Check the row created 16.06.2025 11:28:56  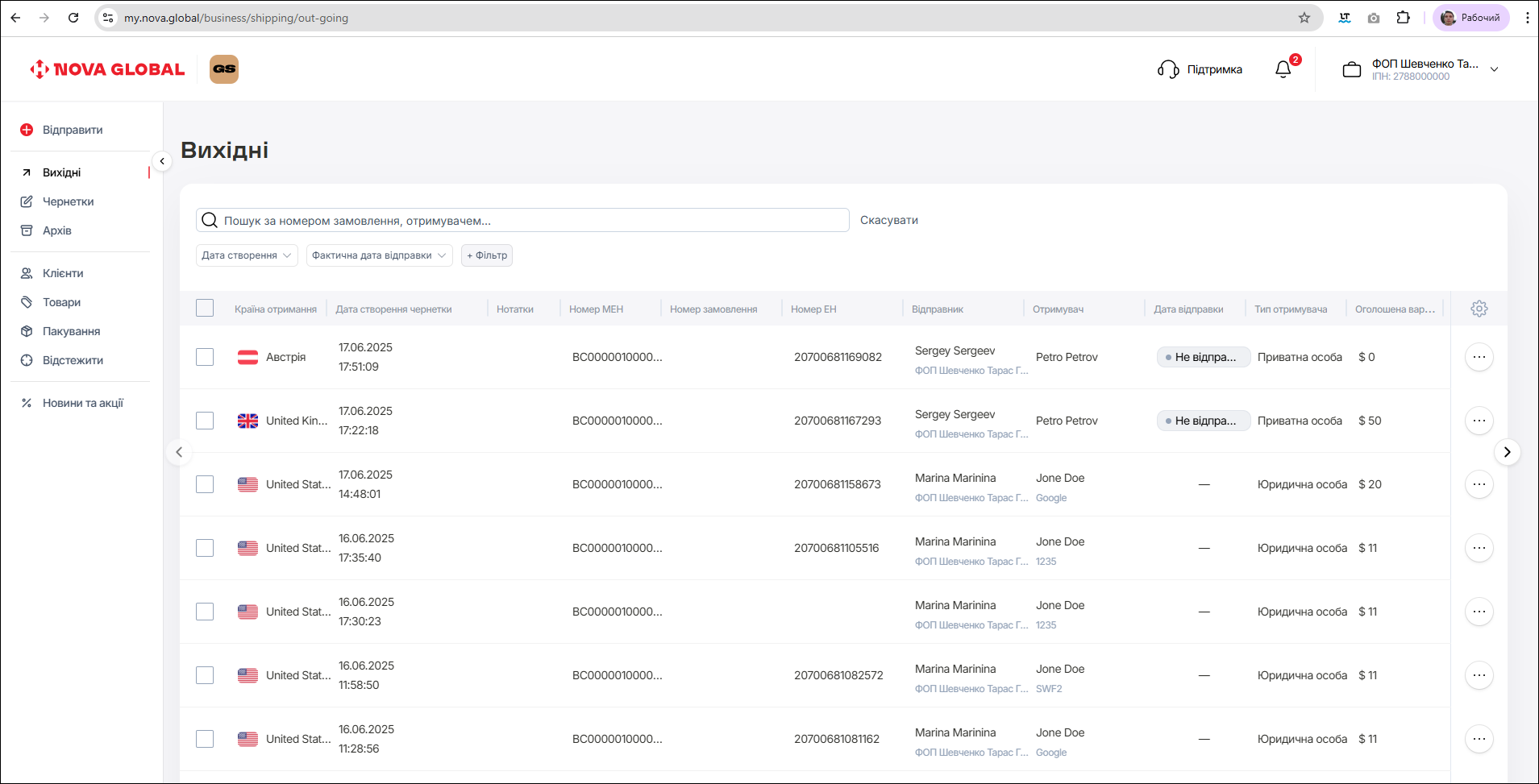click(x=205, y=739)
